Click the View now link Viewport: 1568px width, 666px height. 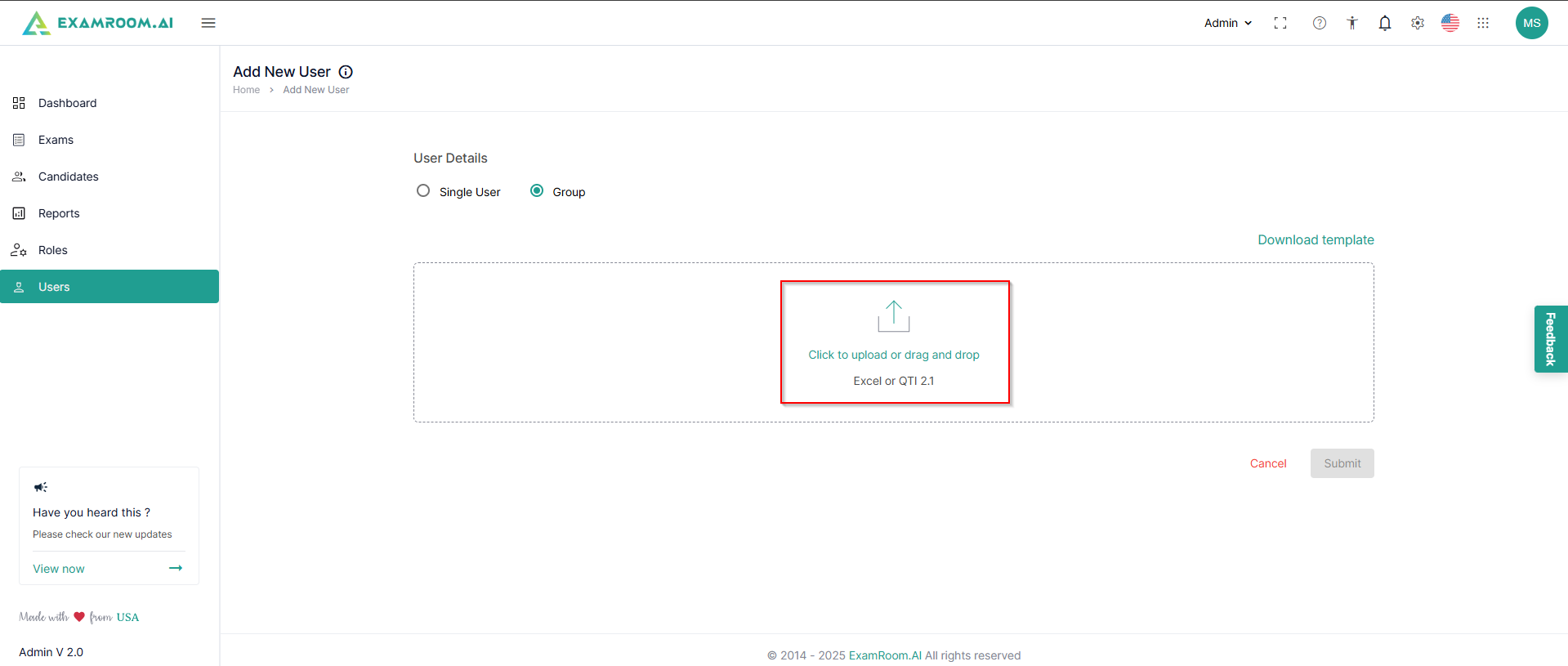click(x=59, y=569)
